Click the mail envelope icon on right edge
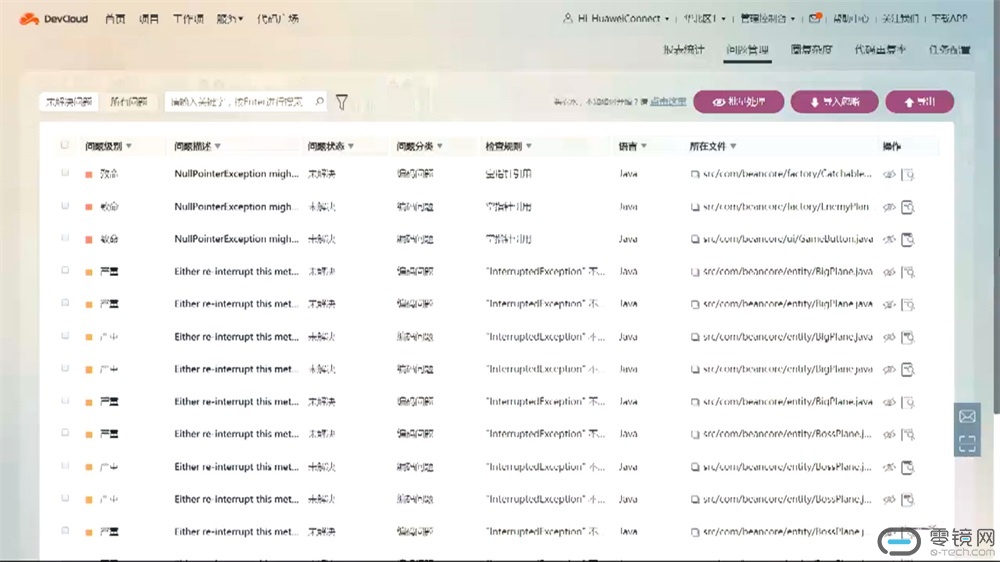Screen dimensions: 1000x562 967,416
